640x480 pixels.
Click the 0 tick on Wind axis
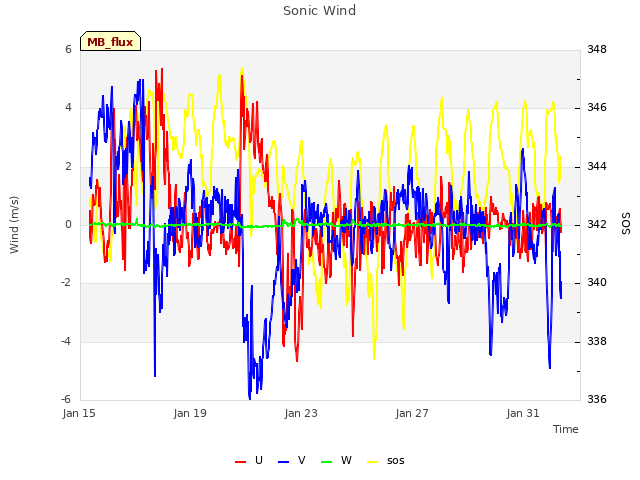coord(68,225)
